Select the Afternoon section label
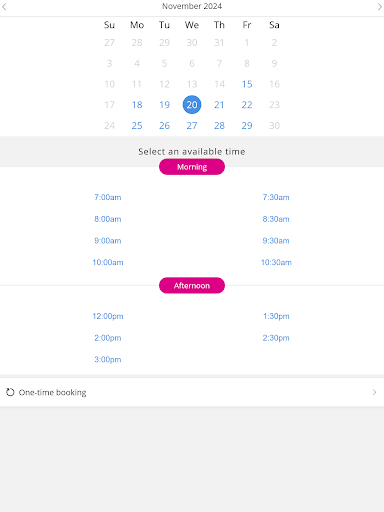384x512 pixels. tap(192, 285)
